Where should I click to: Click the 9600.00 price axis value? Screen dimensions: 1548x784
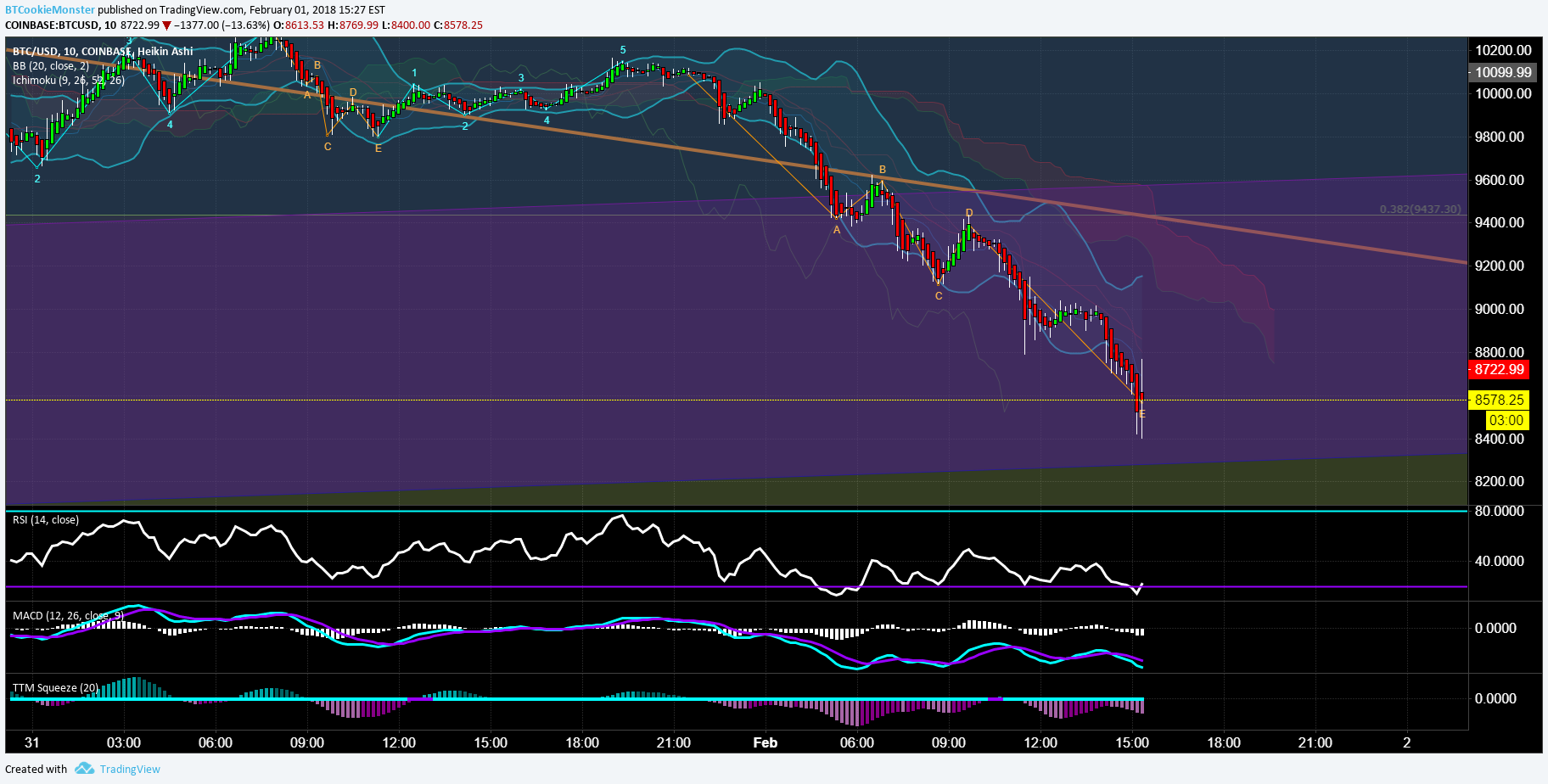[1500, 180]
